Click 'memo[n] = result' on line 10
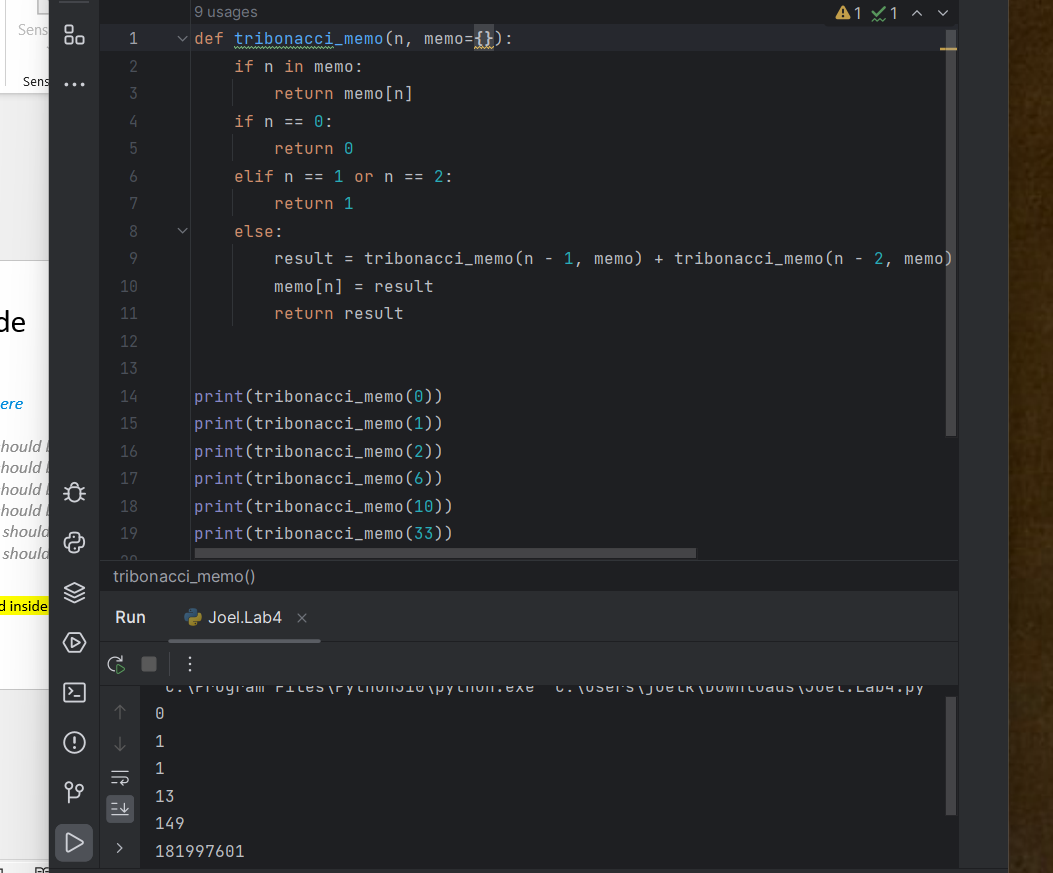This screenshot has height=873, width=1053. 353,287
